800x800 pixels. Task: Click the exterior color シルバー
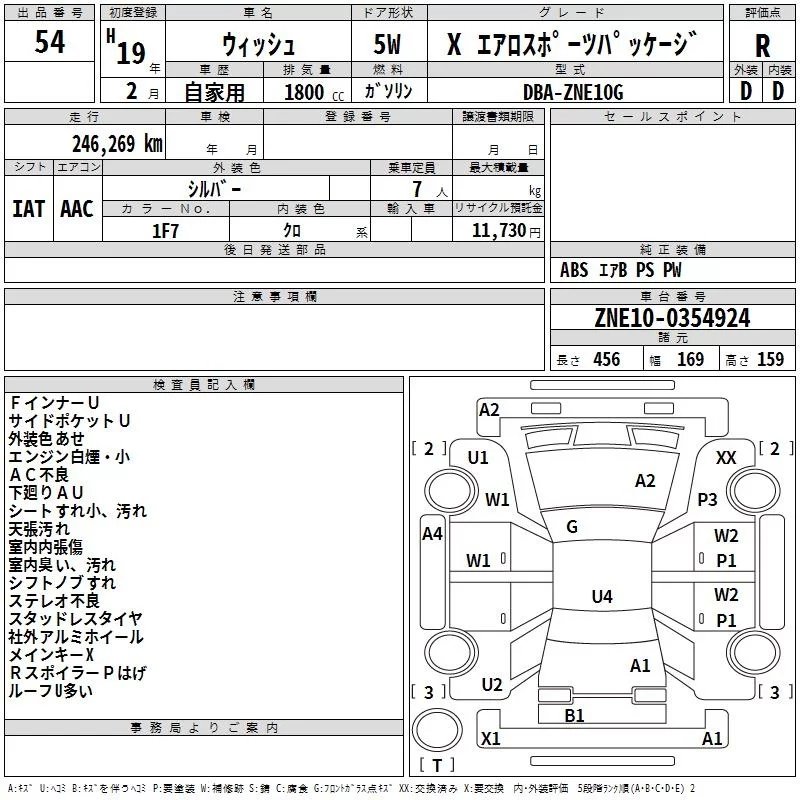[214, 189]
